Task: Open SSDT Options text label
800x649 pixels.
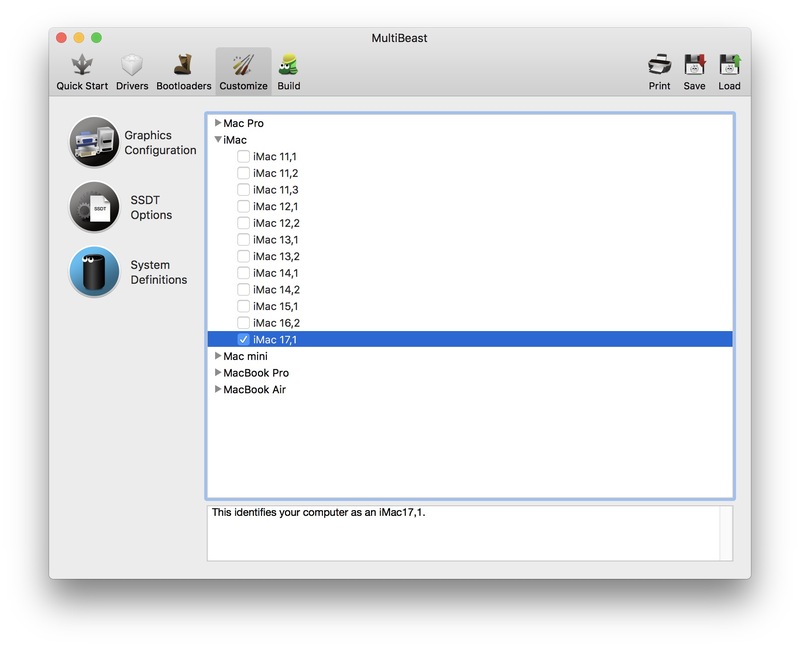Action: (151, 207)
